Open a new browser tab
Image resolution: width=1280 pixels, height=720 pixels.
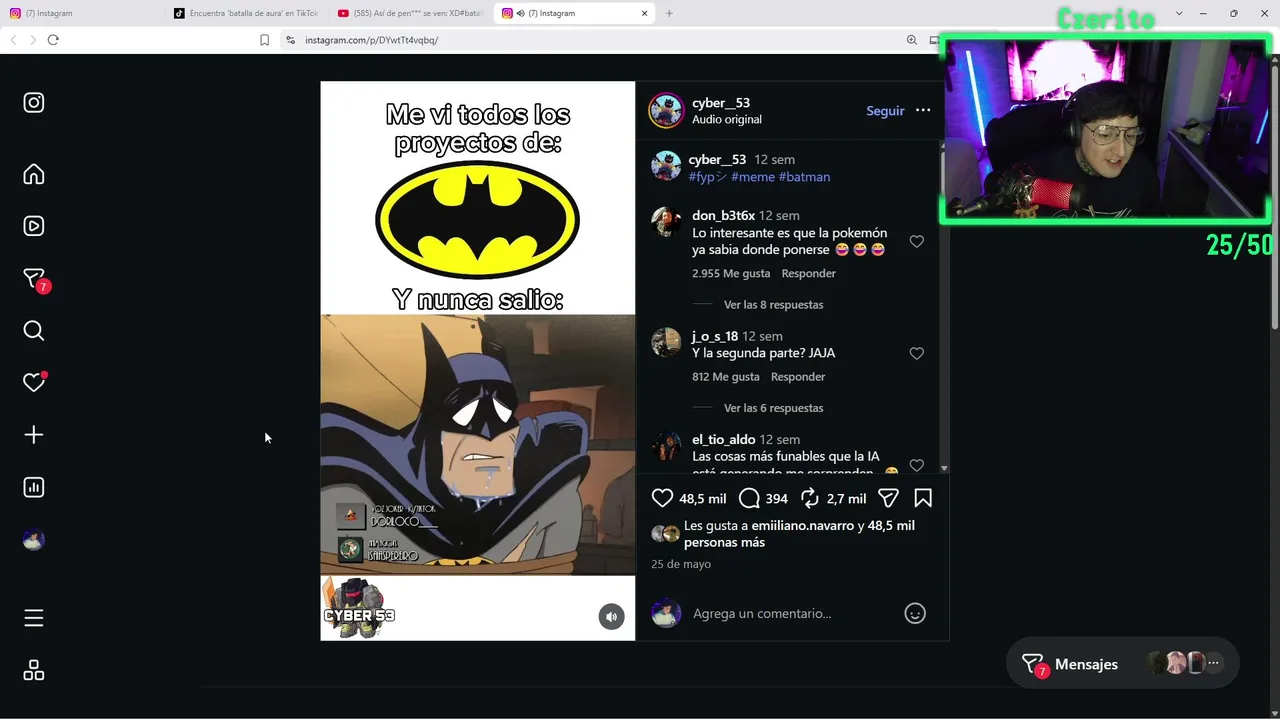[x=669, y=13]
